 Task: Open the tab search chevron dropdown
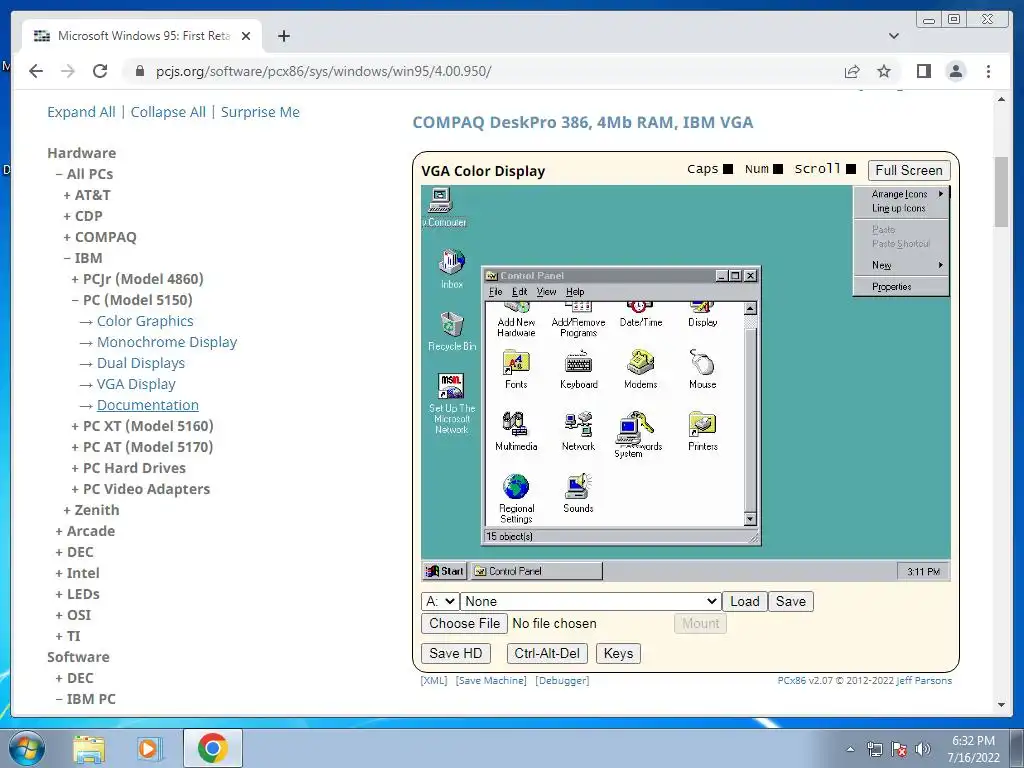pos(894,36)
